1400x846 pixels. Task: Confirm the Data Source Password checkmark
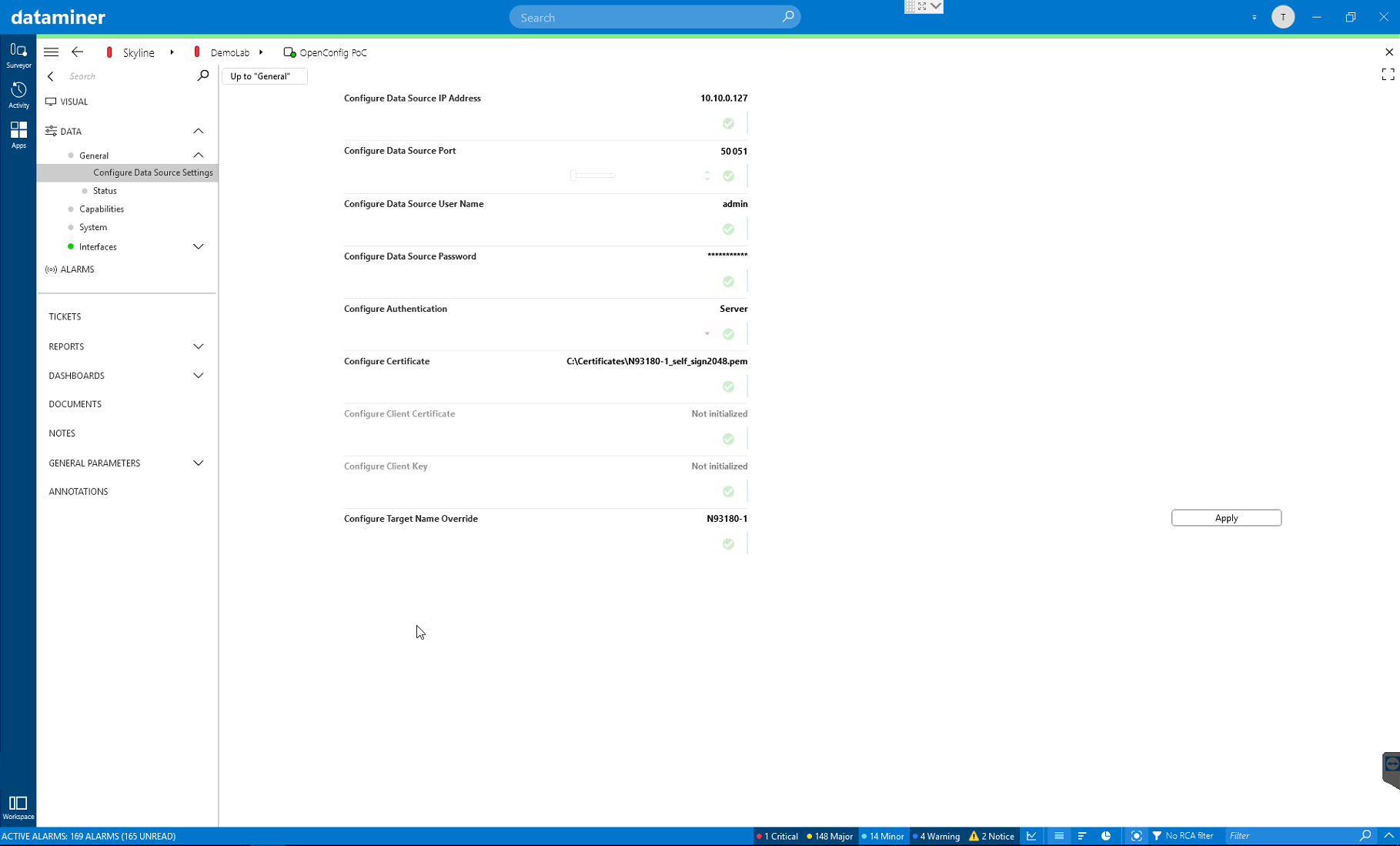(x=728, y=282)
